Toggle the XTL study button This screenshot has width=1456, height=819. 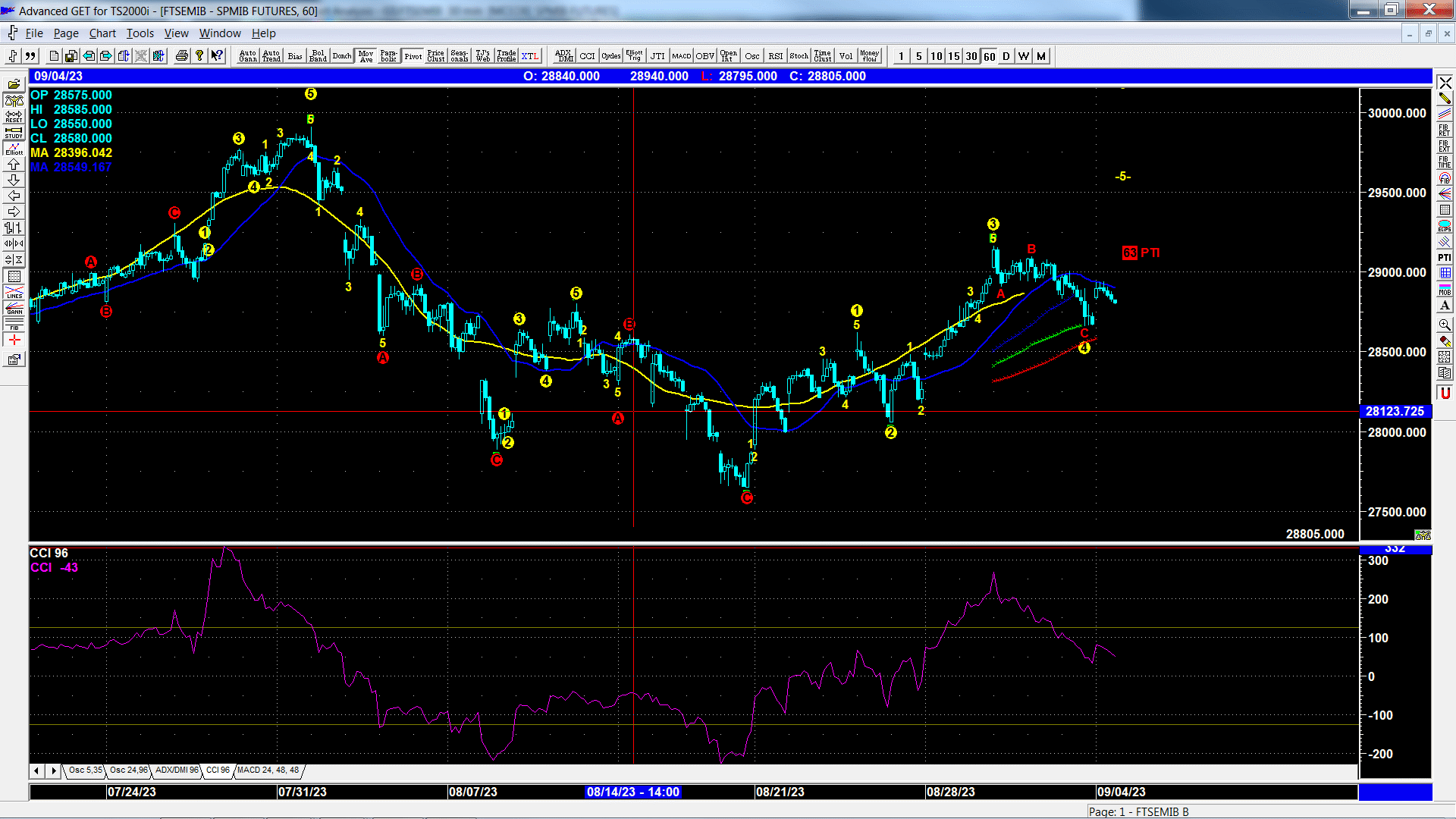coord(530,56)
